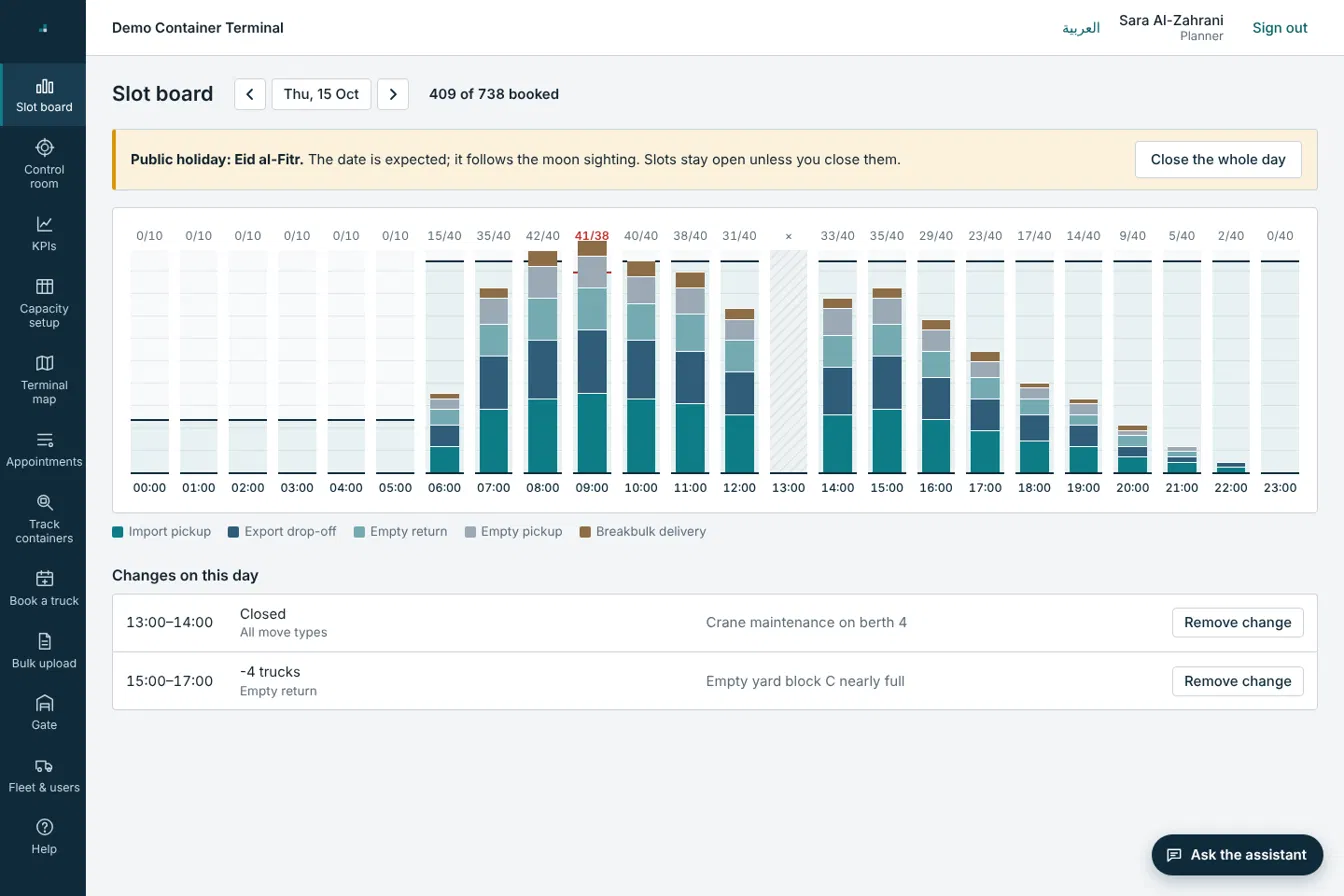Click the Demo Container Terminal title
This screenshot has width=1344, height=896.
click(x=198, y=28)
